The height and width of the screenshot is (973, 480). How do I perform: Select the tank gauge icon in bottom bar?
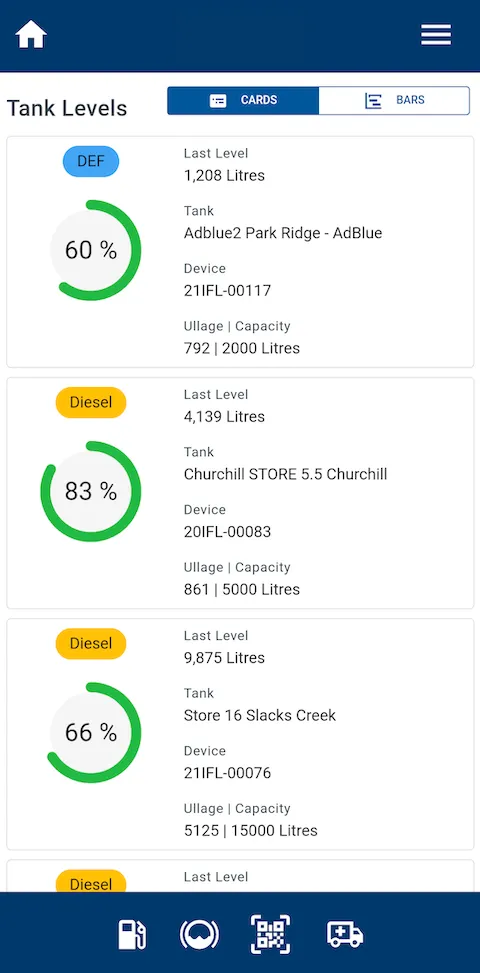point(199,935)
